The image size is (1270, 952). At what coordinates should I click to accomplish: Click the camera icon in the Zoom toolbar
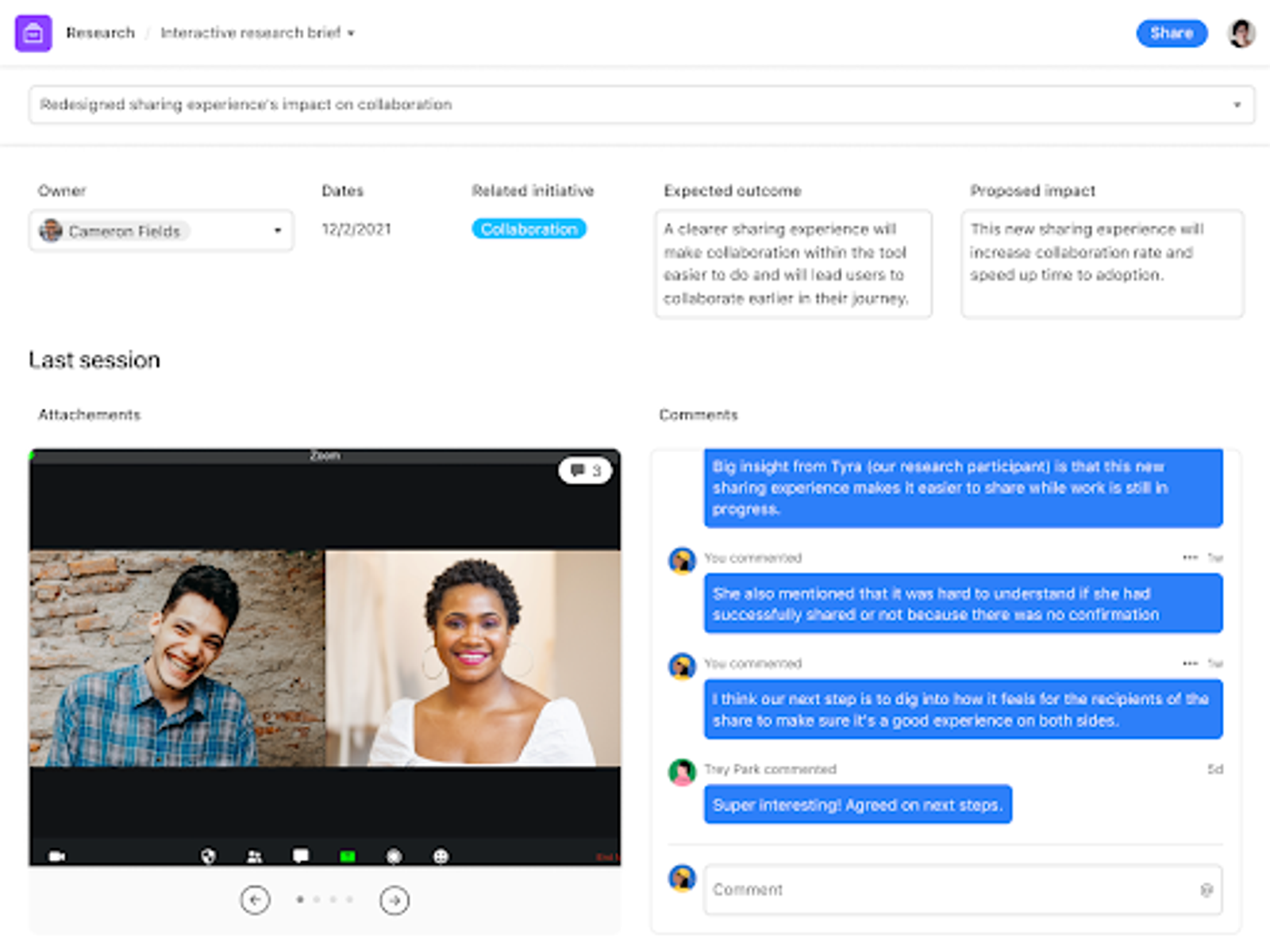pos(57,856)
